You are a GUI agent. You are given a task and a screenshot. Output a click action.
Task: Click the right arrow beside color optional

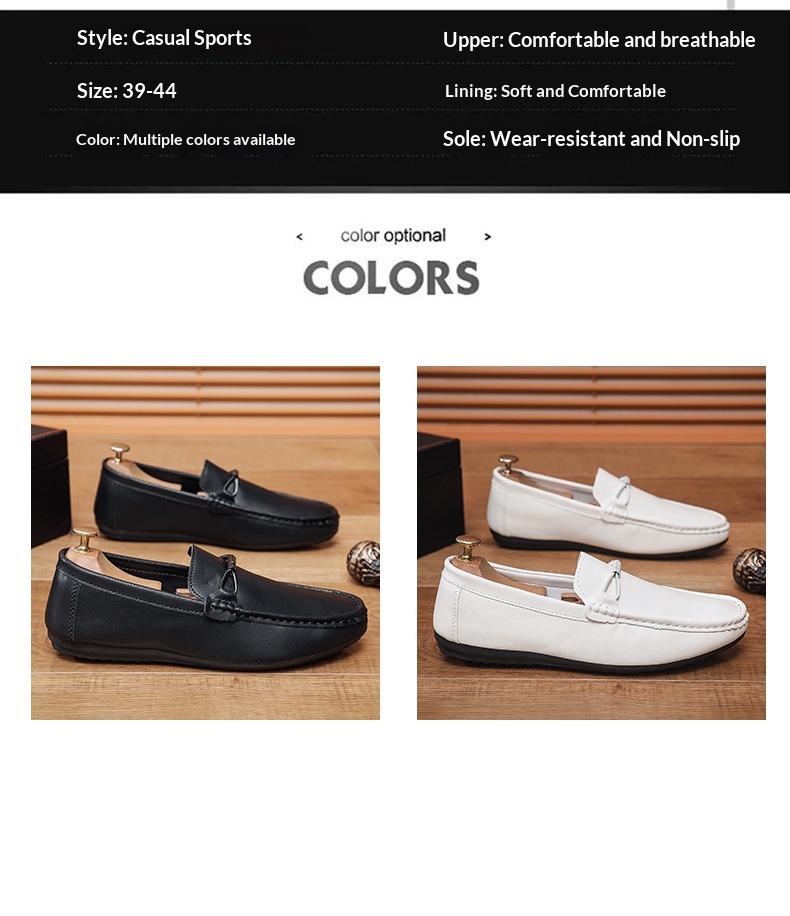click(x=488, y=237)
